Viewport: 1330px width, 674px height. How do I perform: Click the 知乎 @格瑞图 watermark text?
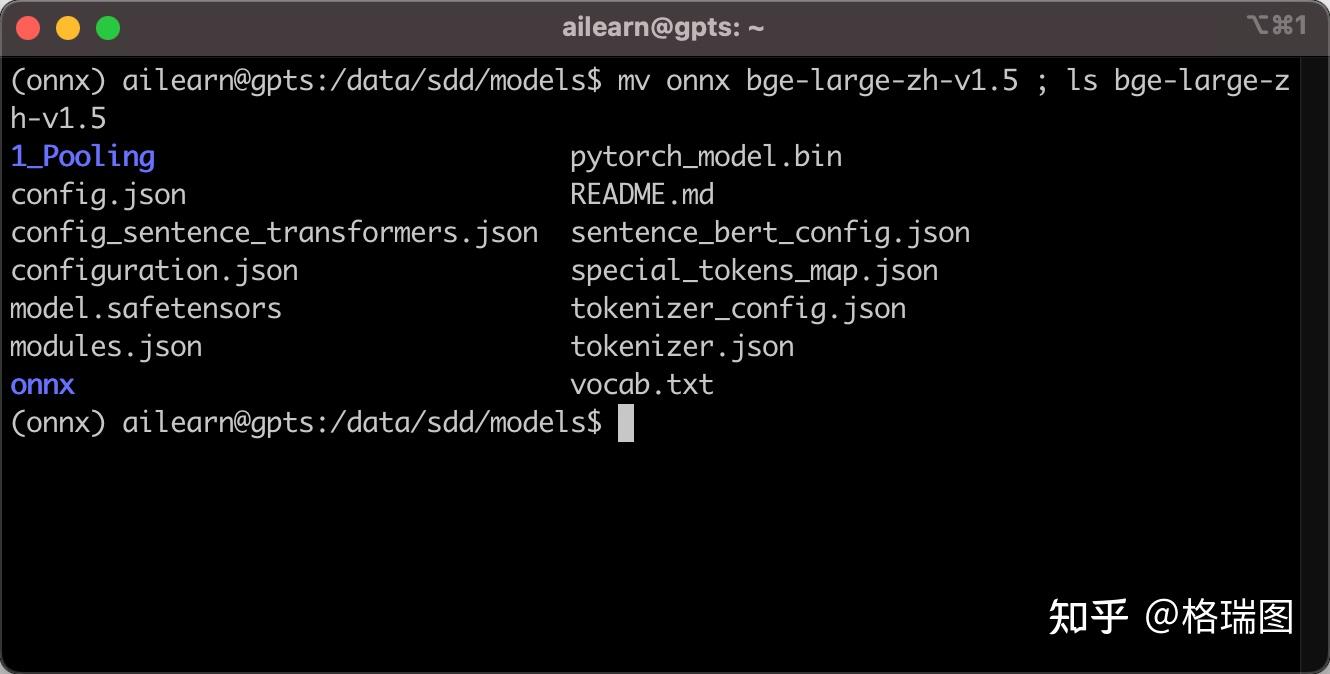pyautogui.click(x=1171, y=617)
